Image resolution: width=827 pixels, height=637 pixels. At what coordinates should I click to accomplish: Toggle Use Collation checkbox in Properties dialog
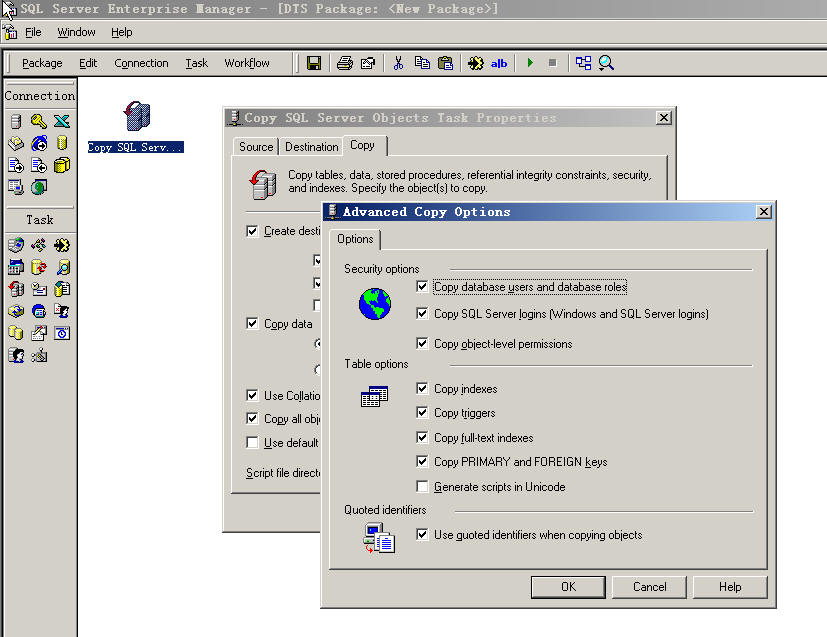pos(252,395)
